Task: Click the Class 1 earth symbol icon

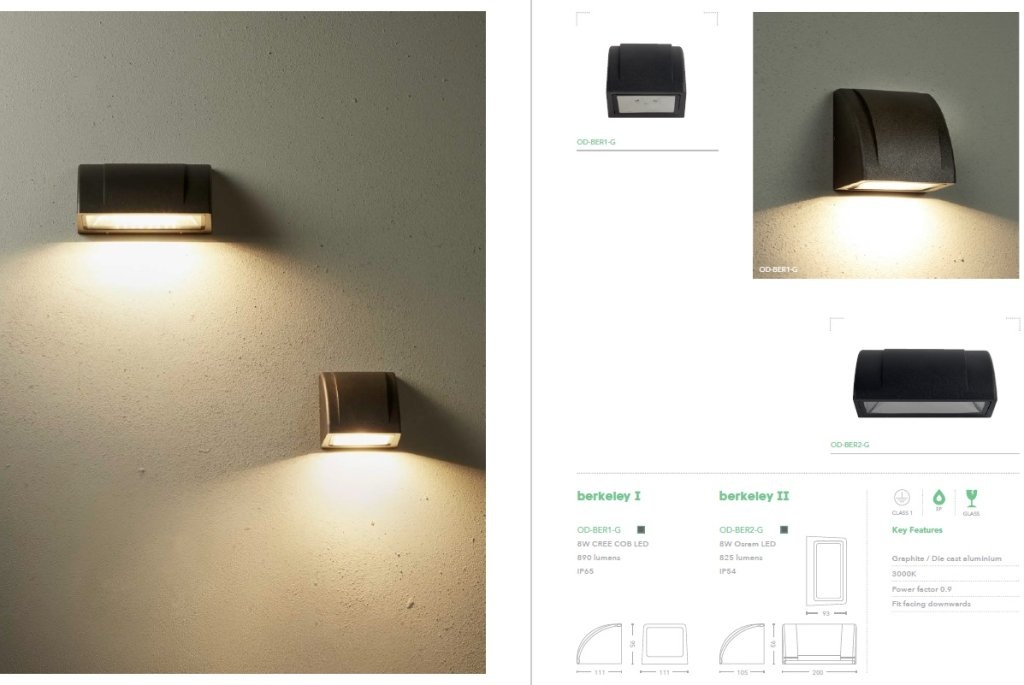Action: point(902,498)
